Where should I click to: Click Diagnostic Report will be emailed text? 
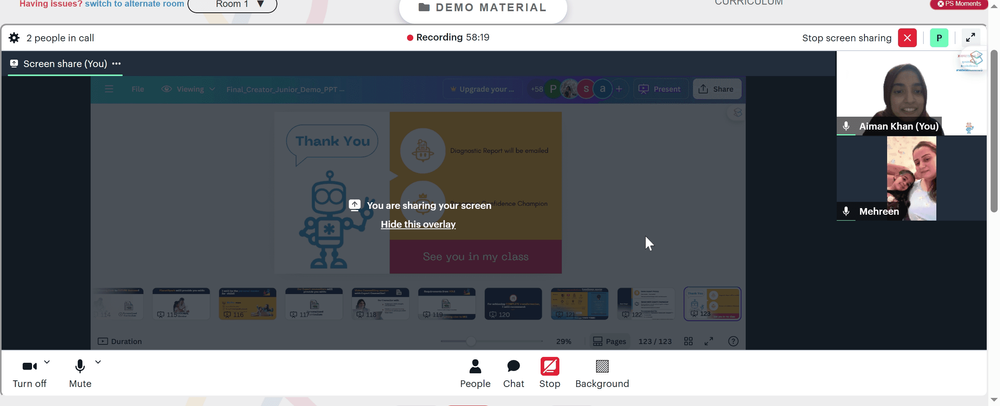pyautogui.click(x=499, y=151)
